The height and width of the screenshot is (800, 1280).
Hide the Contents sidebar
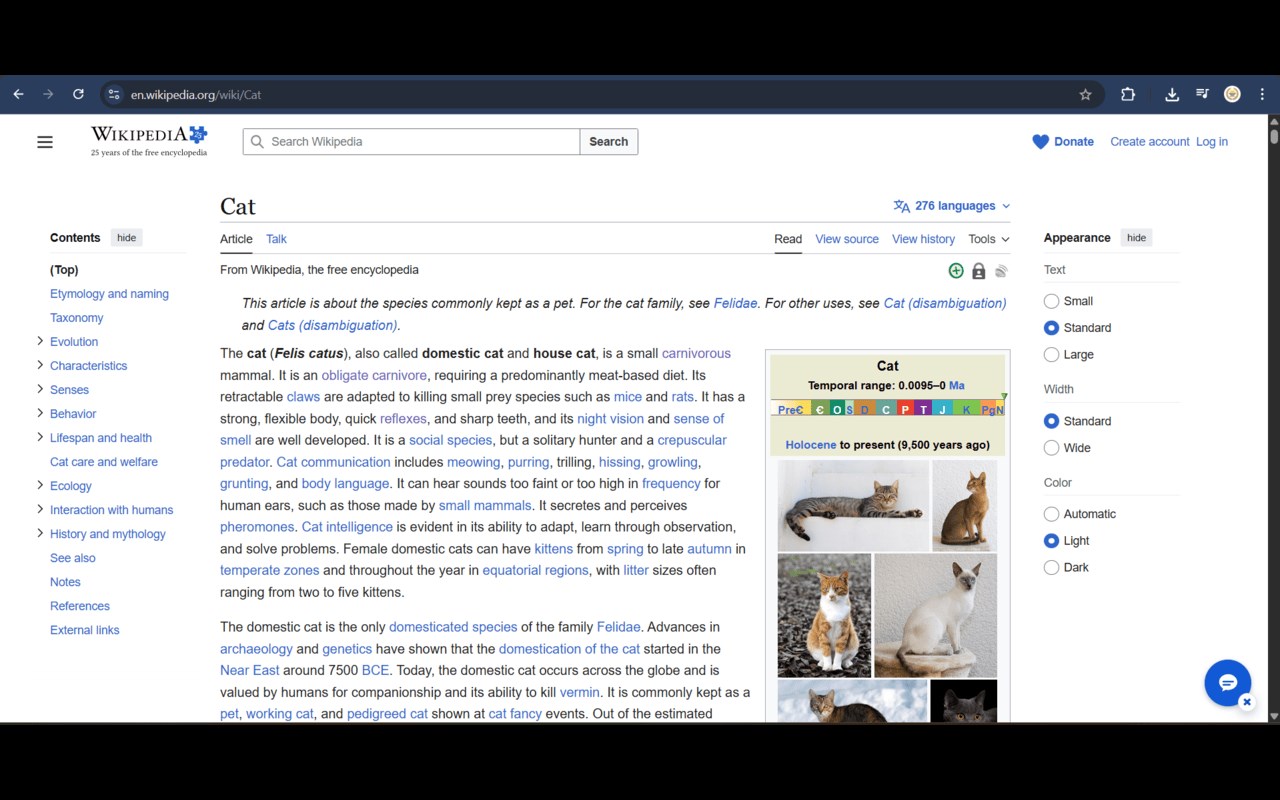[x=126, y=238]
